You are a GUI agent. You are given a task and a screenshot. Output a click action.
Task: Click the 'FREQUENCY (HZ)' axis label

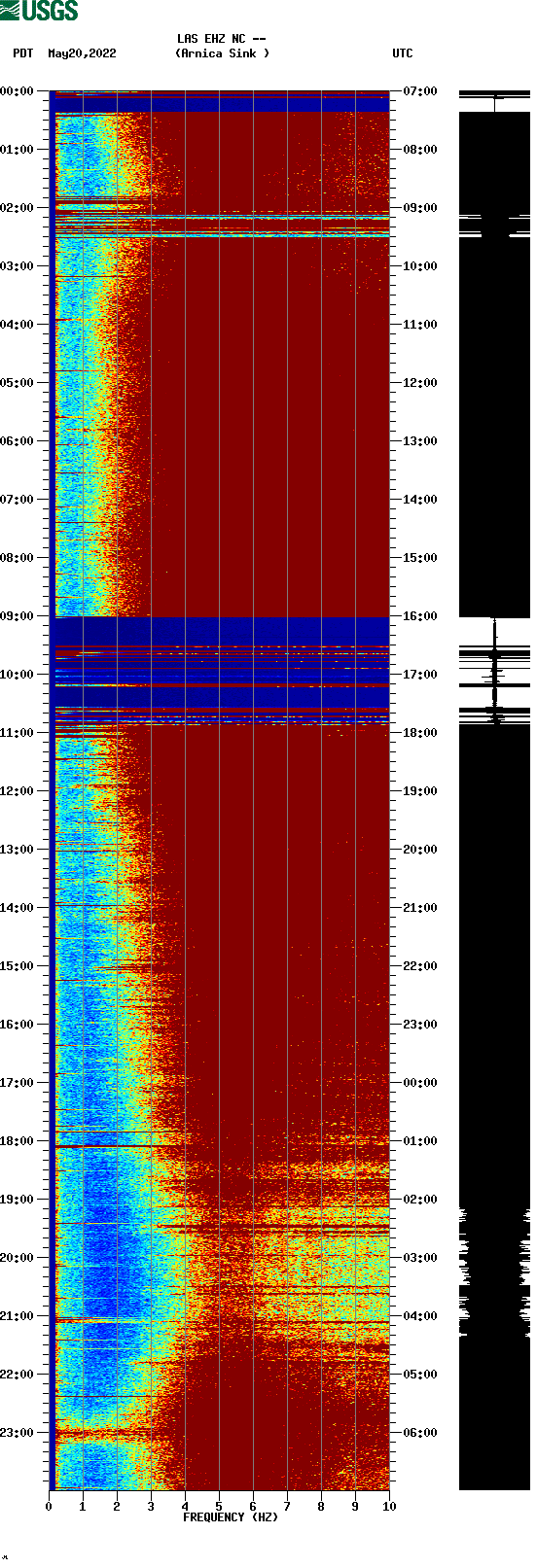click(231, 1517)
